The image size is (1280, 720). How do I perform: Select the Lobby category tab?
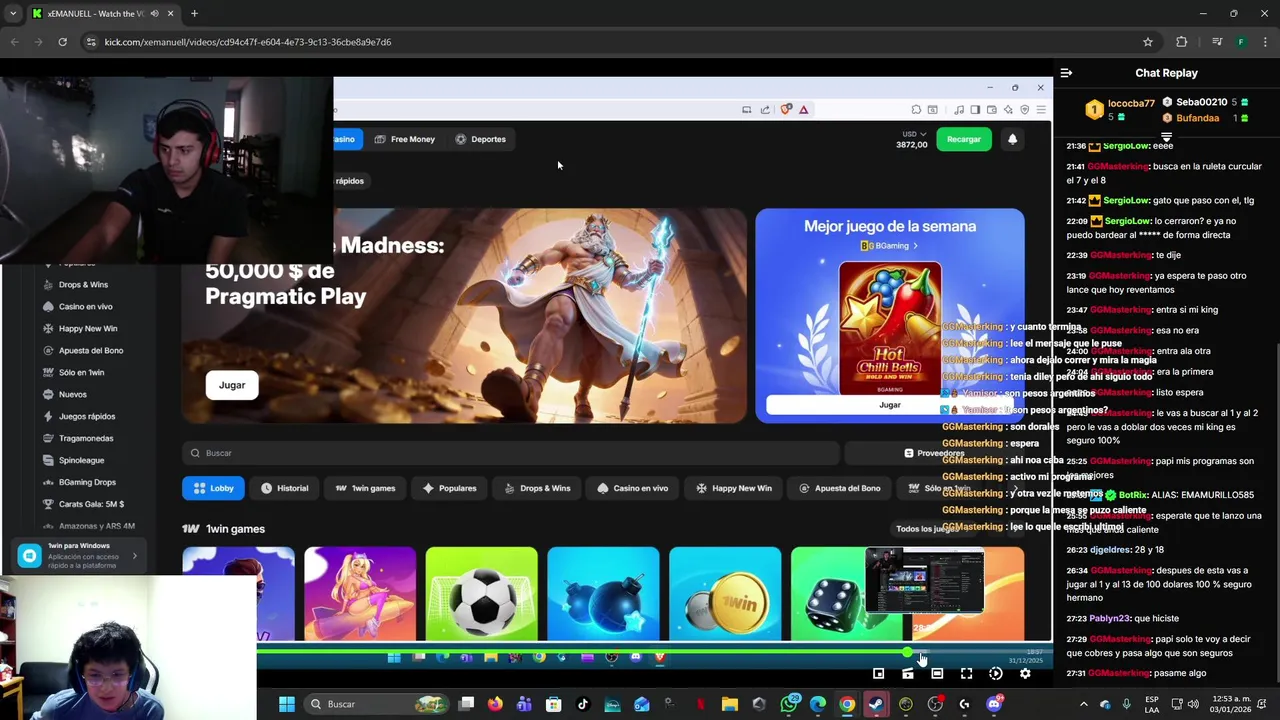click(x=213, y=488)
